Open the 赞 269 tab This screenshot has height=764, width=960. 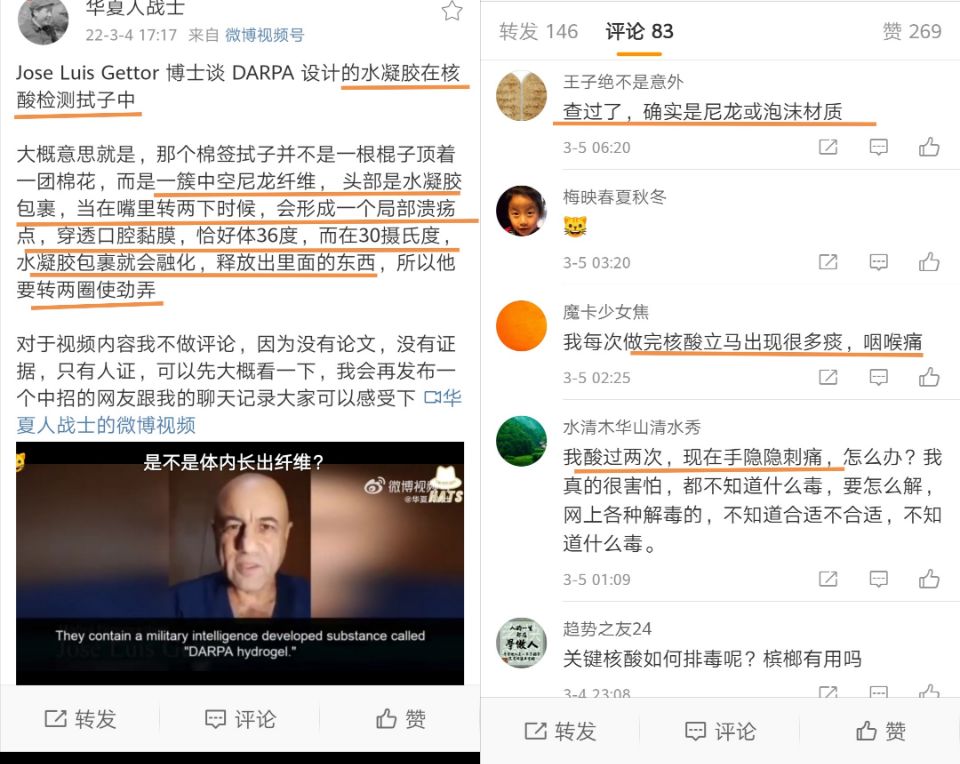[x=912, y=31]
